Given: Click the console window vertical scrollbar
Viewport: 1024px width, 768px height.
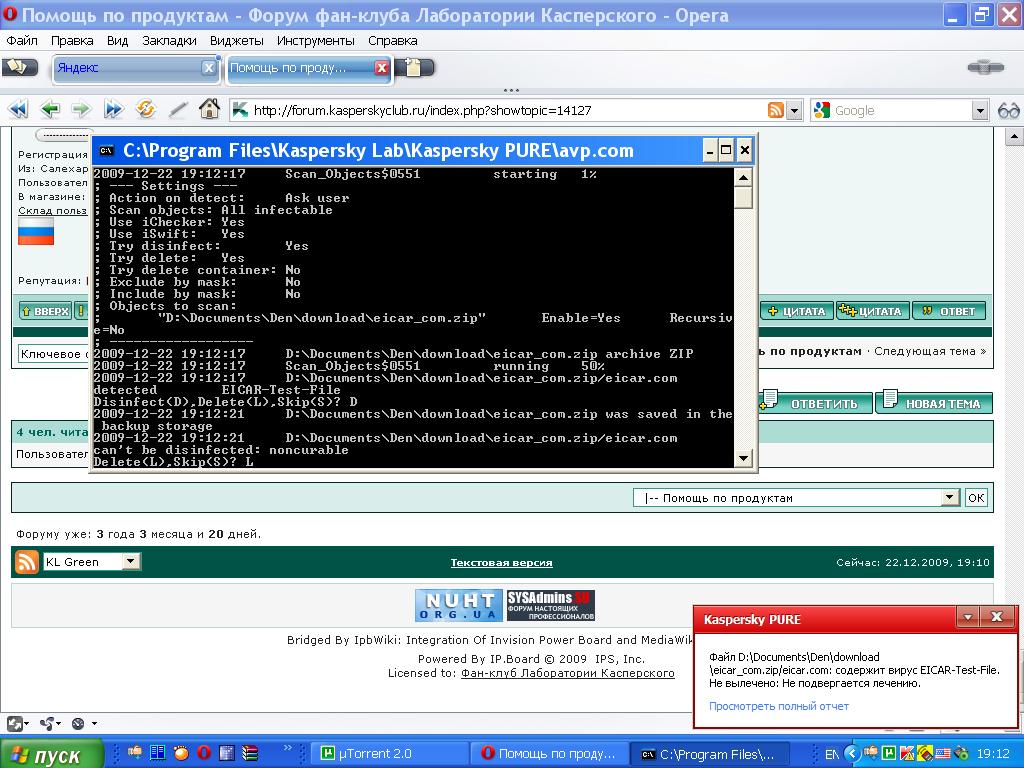Looking at the screenshot, I should (x=743, y=320).
